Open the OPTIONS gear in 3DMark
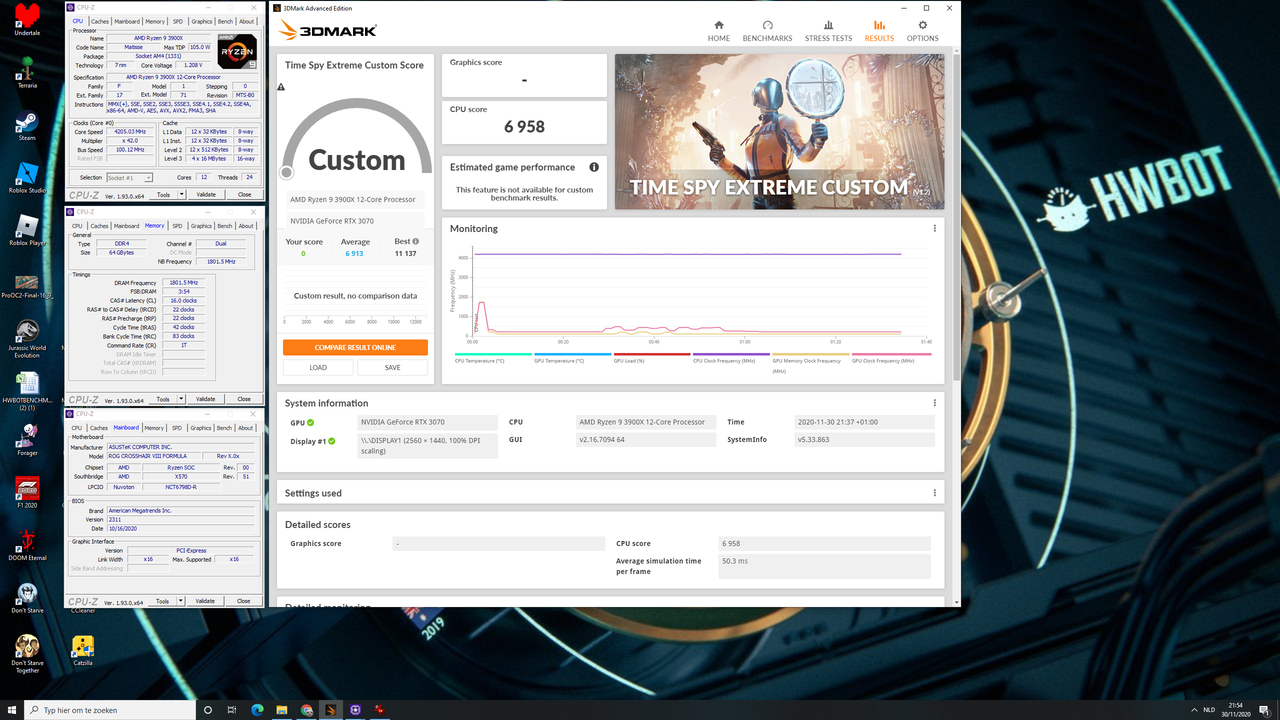This screenshot has width=1280, height=720. click(922, 31)
